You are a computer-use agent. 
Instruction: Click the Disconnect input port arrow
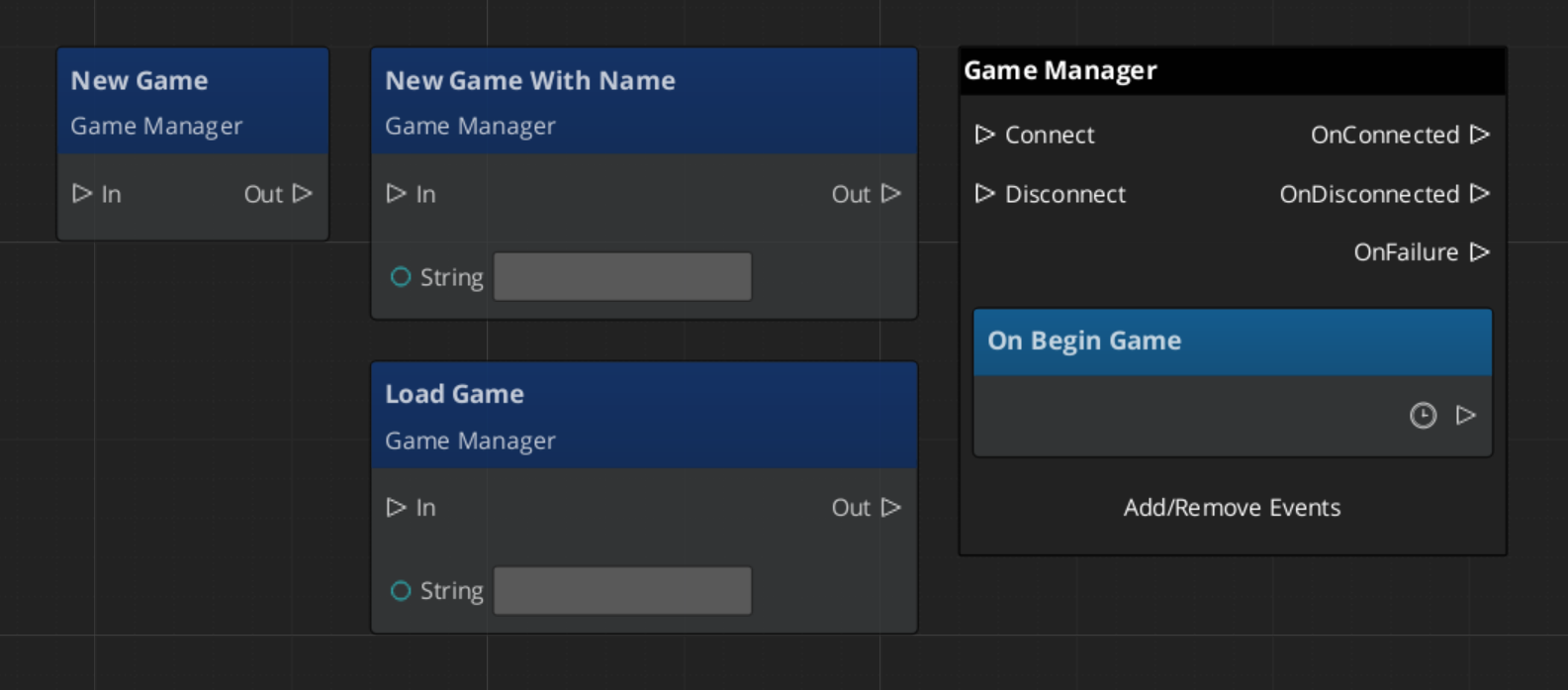click(x=984, y=194)
